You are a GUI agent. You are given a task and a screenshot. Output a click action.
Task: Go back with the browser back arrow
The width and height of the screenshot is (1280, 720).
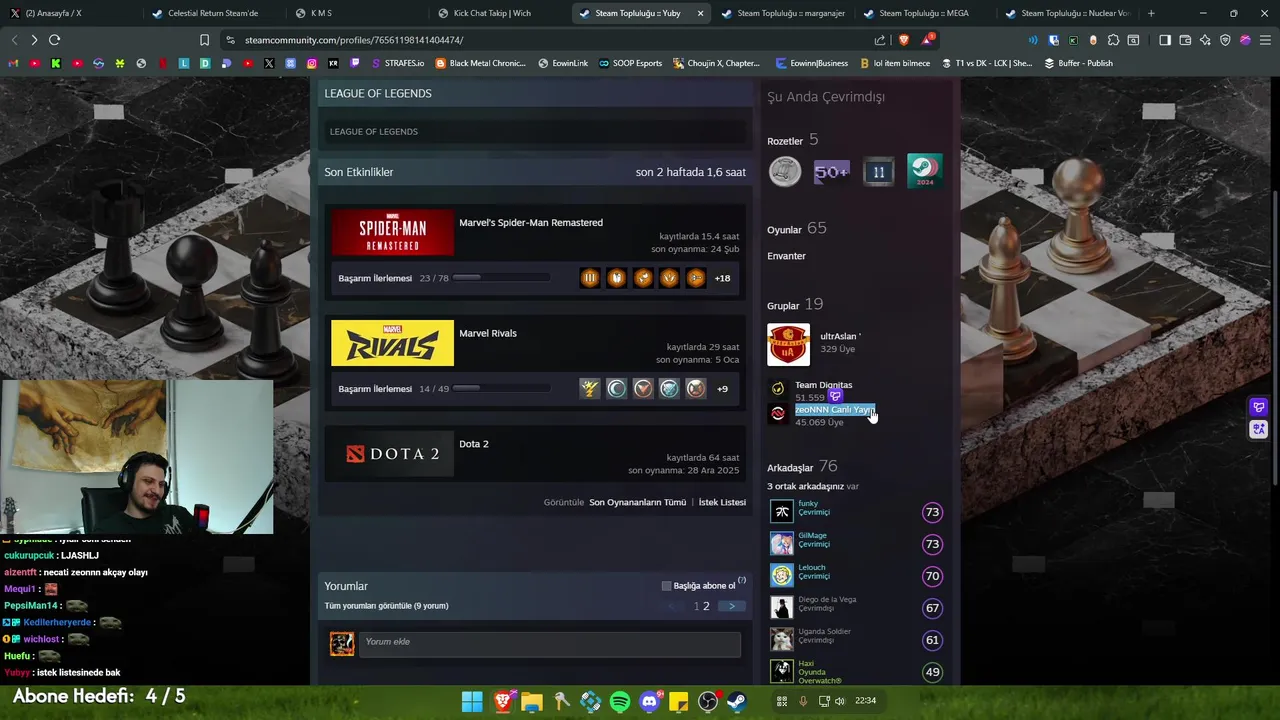pyautogui.click(x=14, y=40)
